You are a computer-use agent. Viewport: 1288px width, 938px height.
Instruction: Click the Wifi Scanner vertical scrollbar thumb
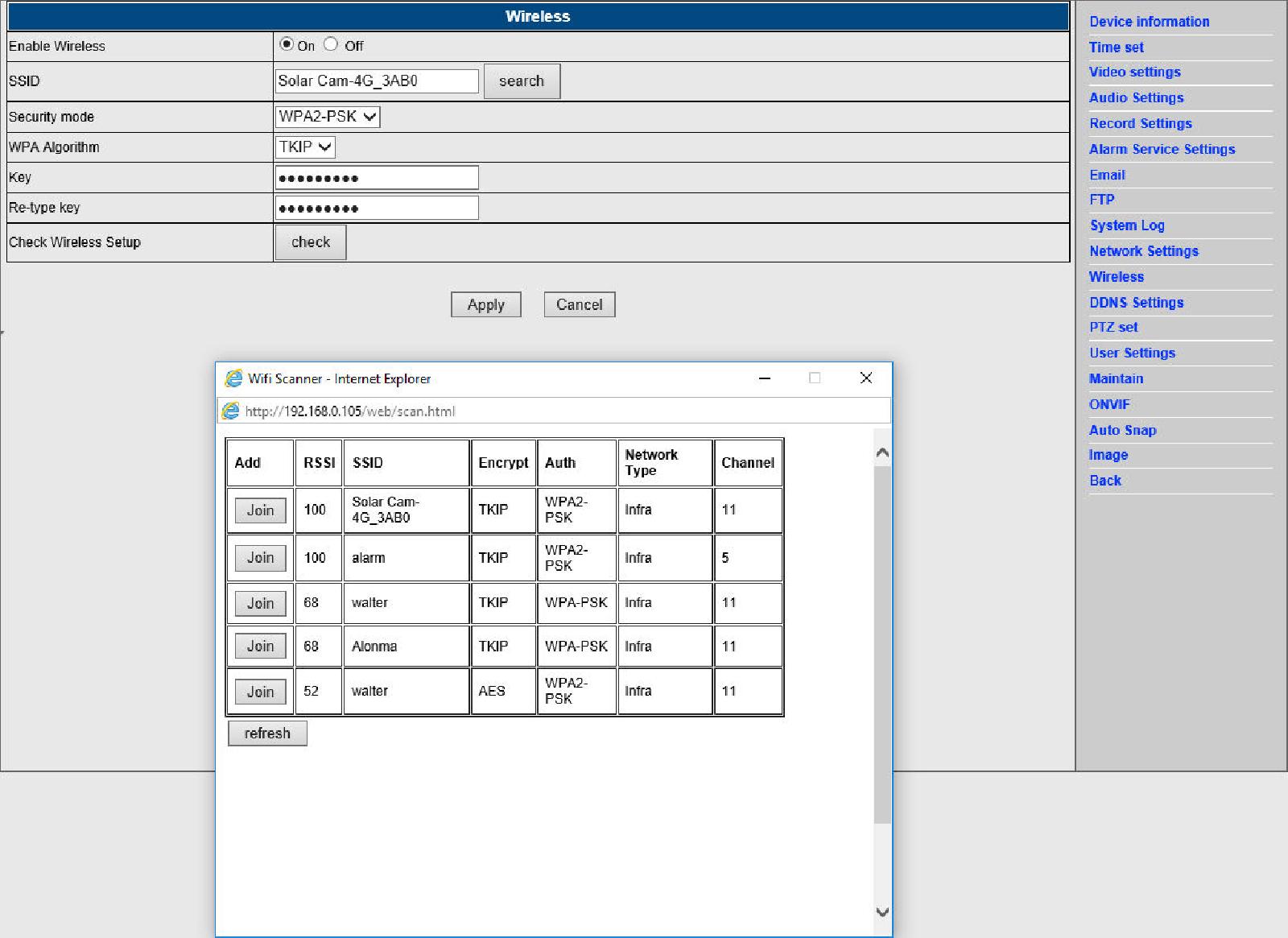coord(882,644)
